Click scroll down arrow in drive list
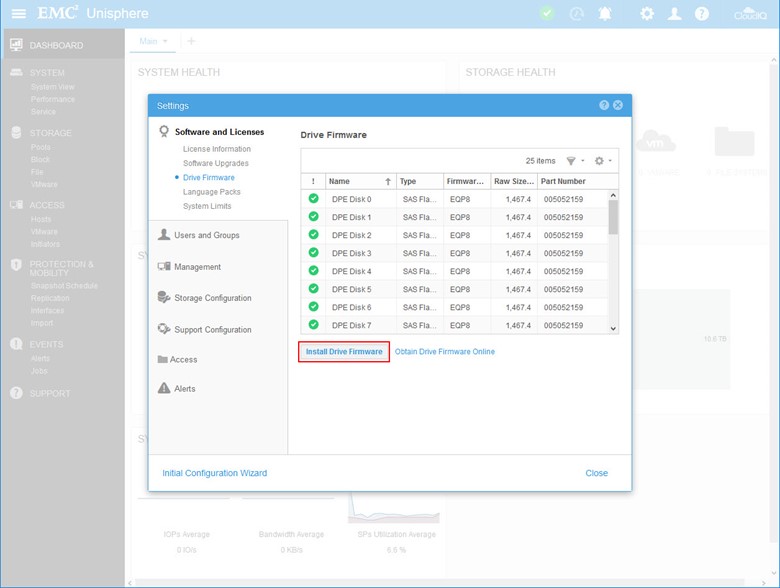The width and height of the screenshot is (780, 588). click(x=613, y=328)
